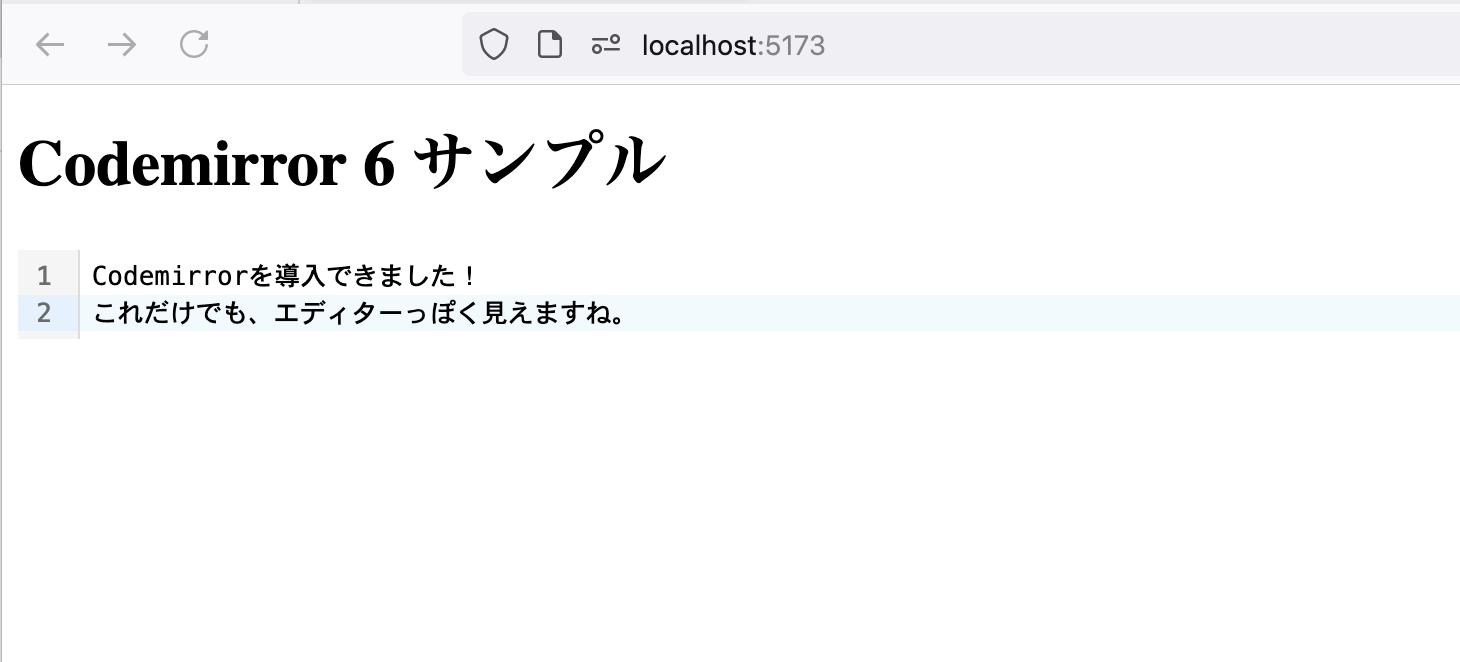Click the tracking protection shield icon
Screen dimensions: 1460x662
coord(494,44)
